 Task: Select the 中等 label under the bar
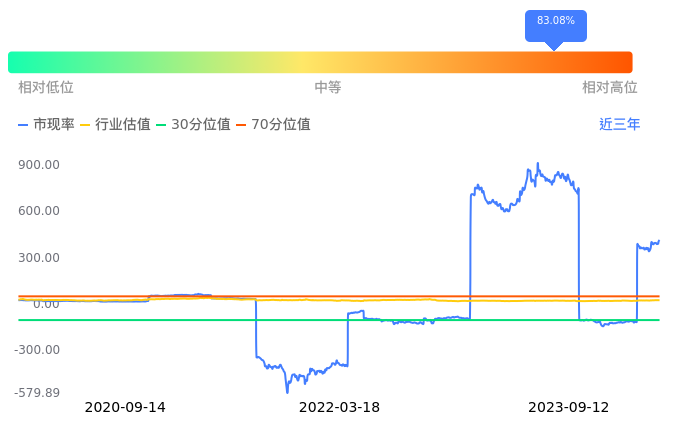[x=328, y=88]
